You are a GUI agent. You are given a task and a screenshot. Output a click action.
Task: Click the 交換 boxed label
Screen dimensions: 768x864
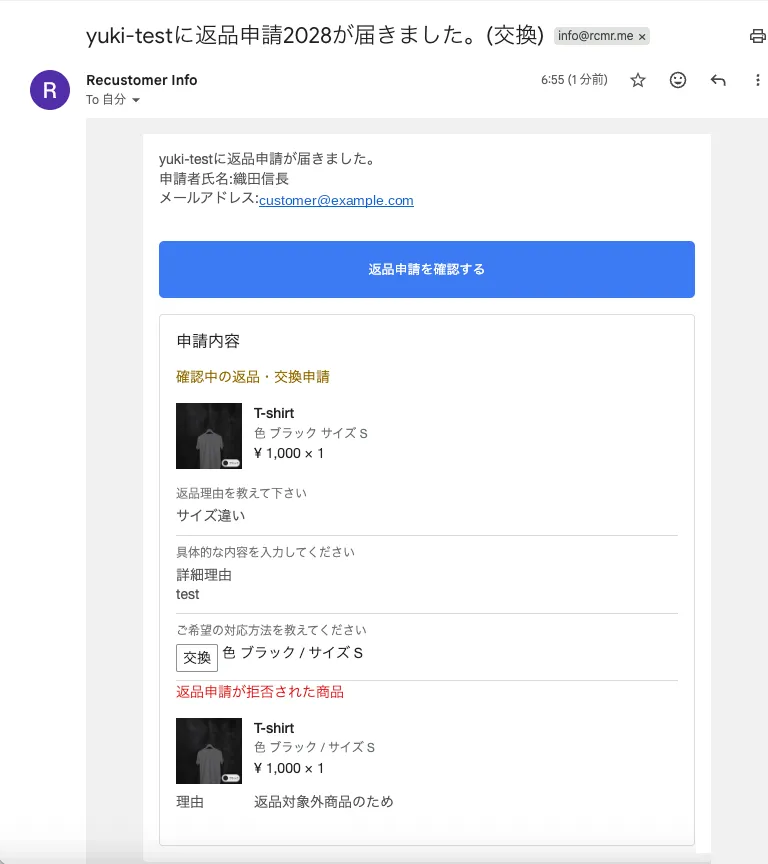click(x=197, y=657)
